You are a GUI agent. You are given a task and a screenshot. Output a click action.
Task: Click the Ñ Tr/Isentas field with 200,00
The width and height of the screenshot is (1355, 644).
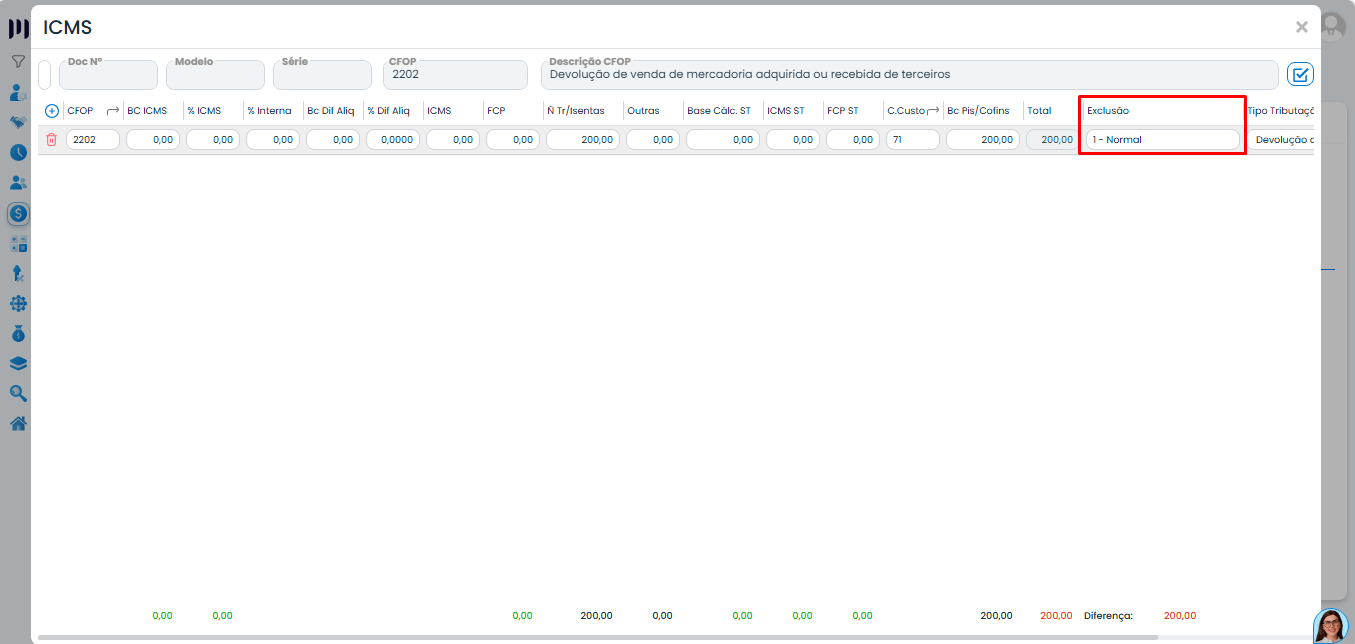pos(582,140)
